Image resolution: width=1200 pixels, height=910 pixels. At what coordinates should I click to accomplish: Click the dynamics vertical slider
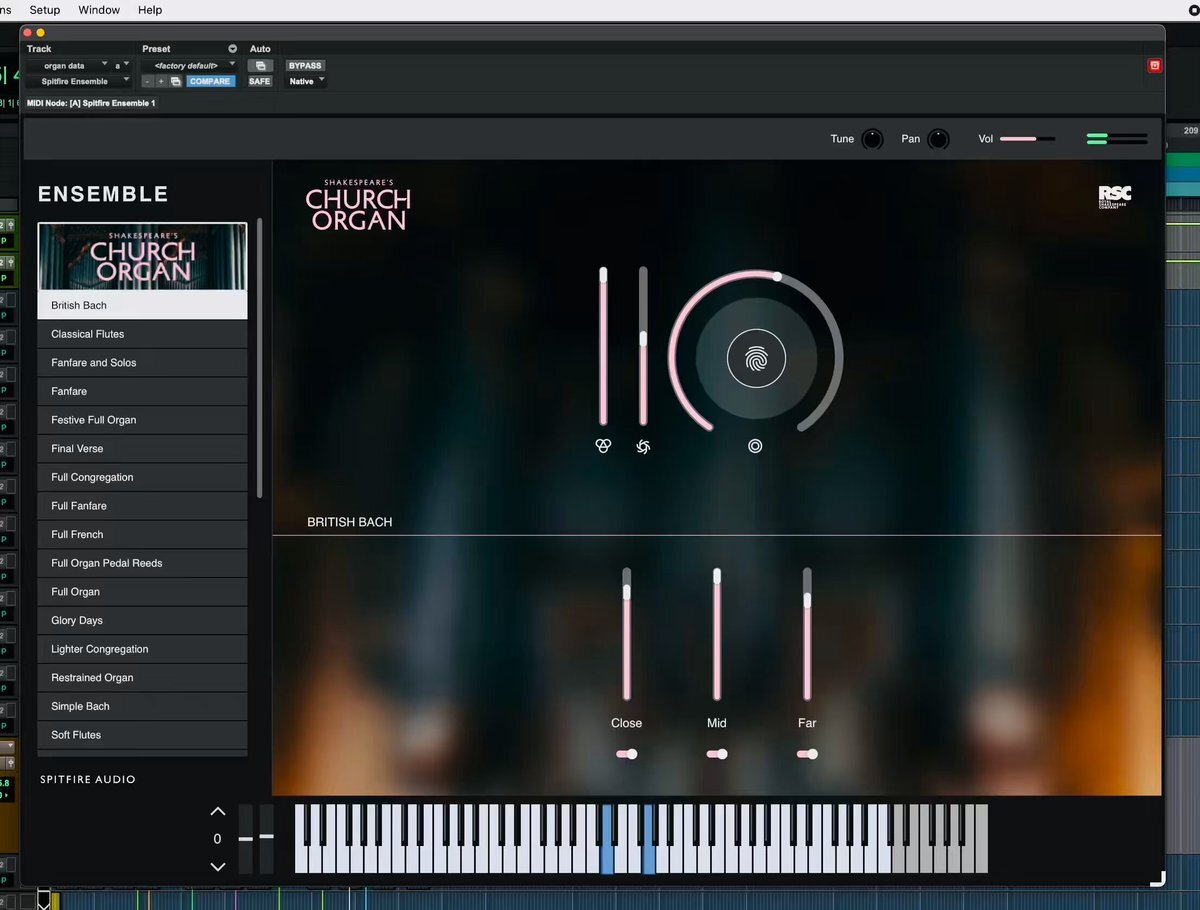(x=643, y=346)
